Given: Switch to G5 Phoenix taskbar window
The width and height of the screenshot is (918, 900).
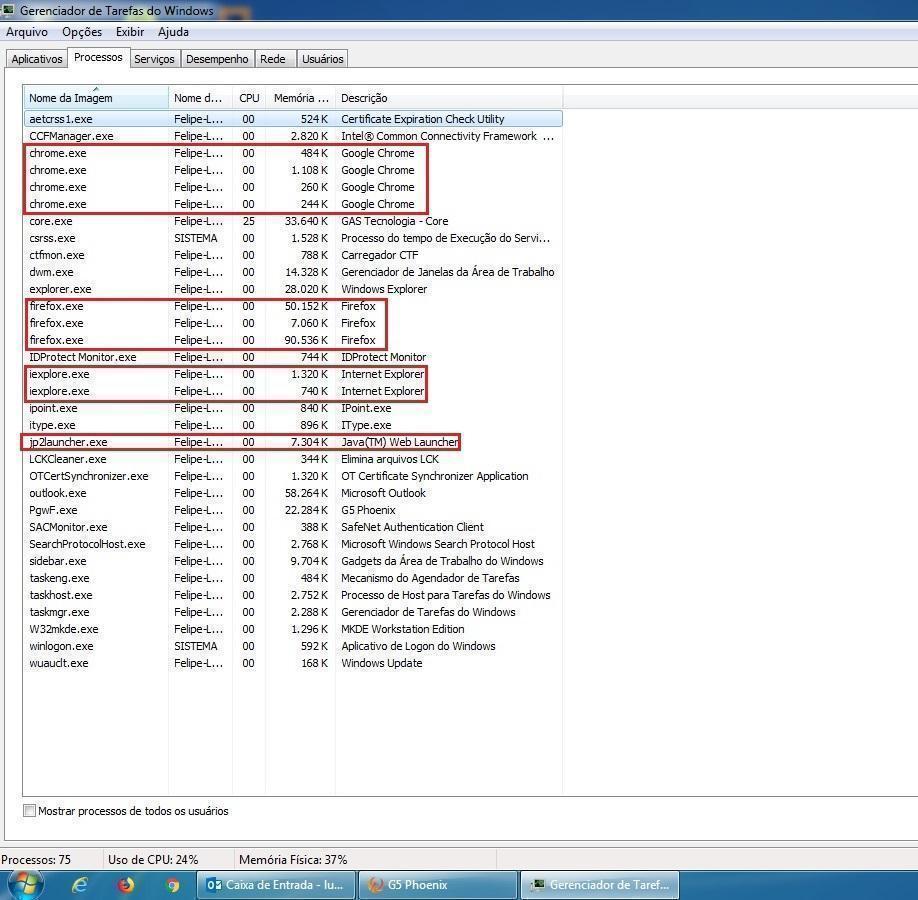Looking at the screenshot, I should (x=438, y=885).
